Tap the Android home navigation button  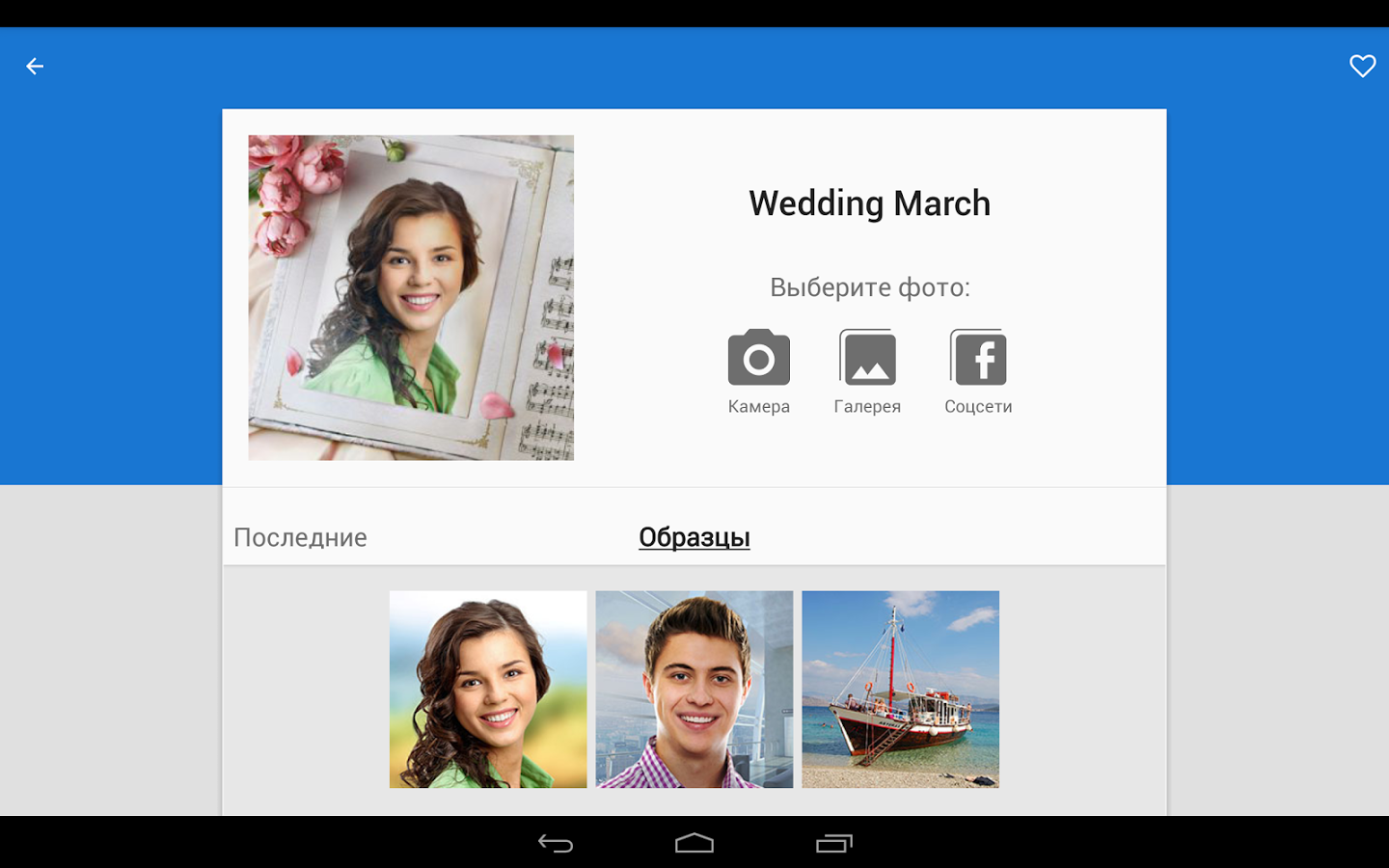click(694, 844)
